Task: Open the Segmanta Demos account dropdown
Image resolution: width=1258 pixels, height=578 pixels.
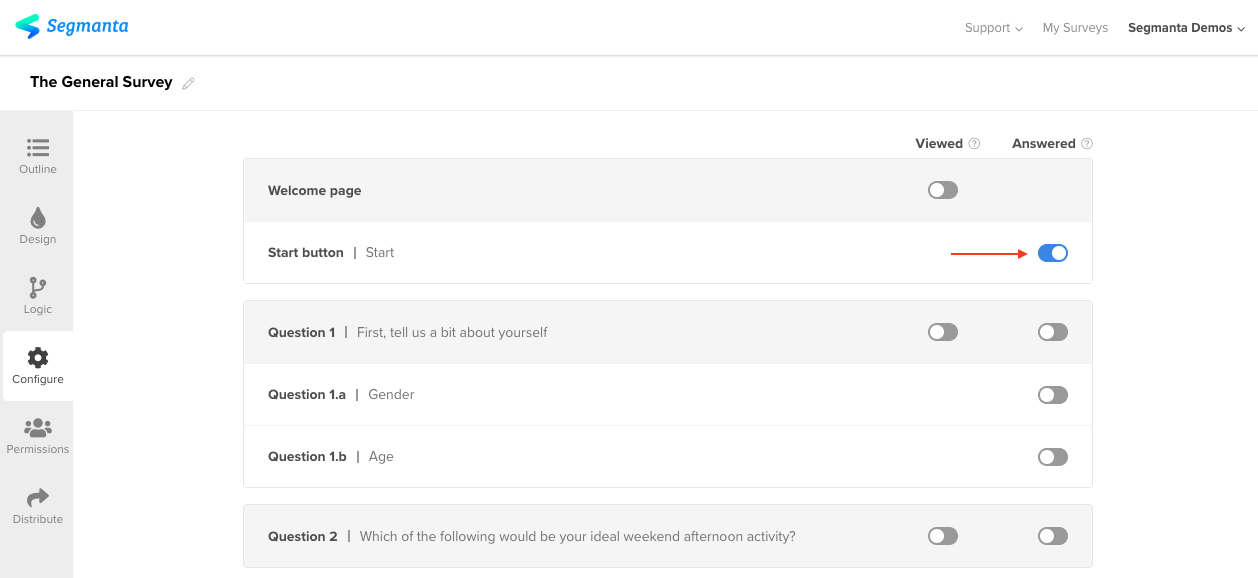Action: pos(1186,28)
